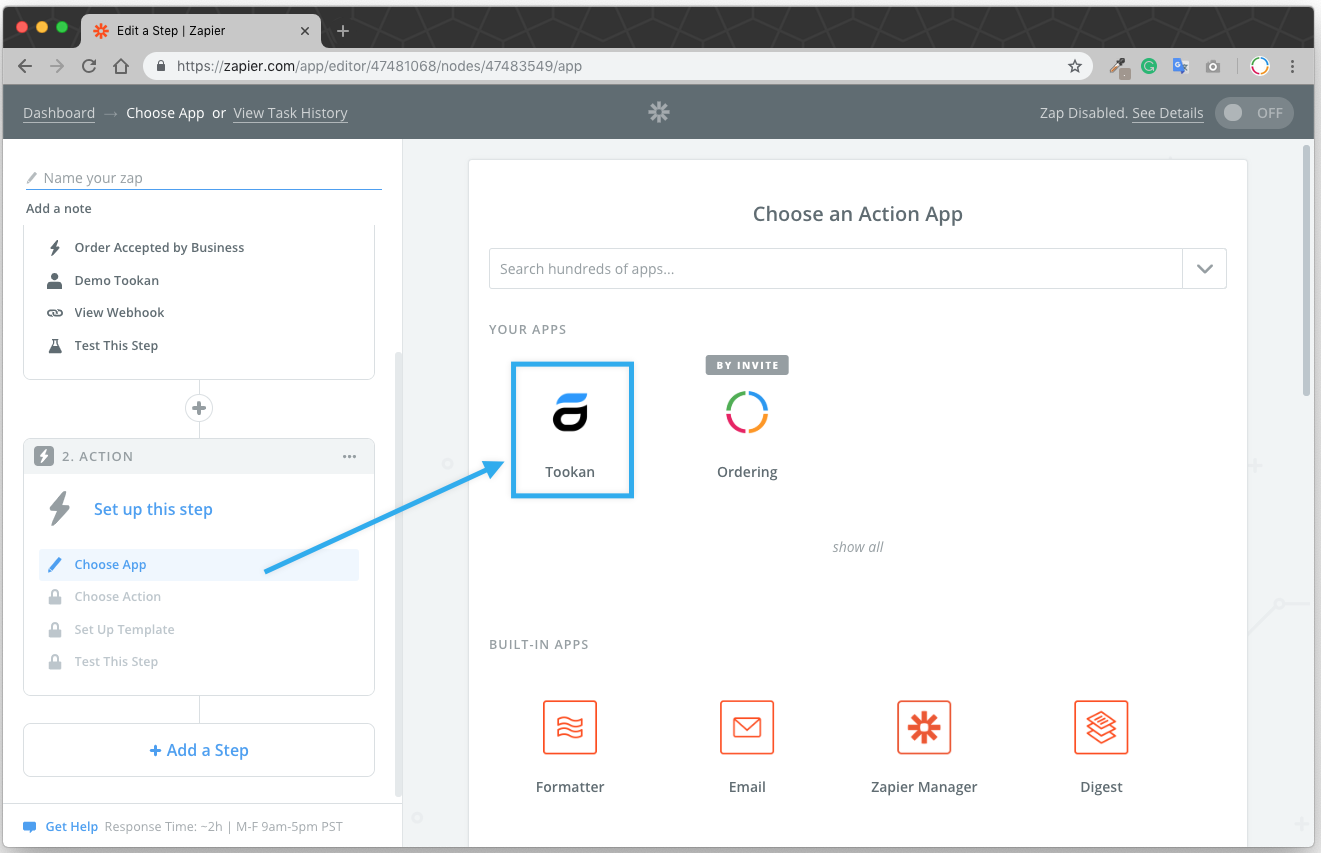This screenshot has height=853, width=1321.
Task: Click the link icon beside View Webhook
Action: [x=55, y=313]
